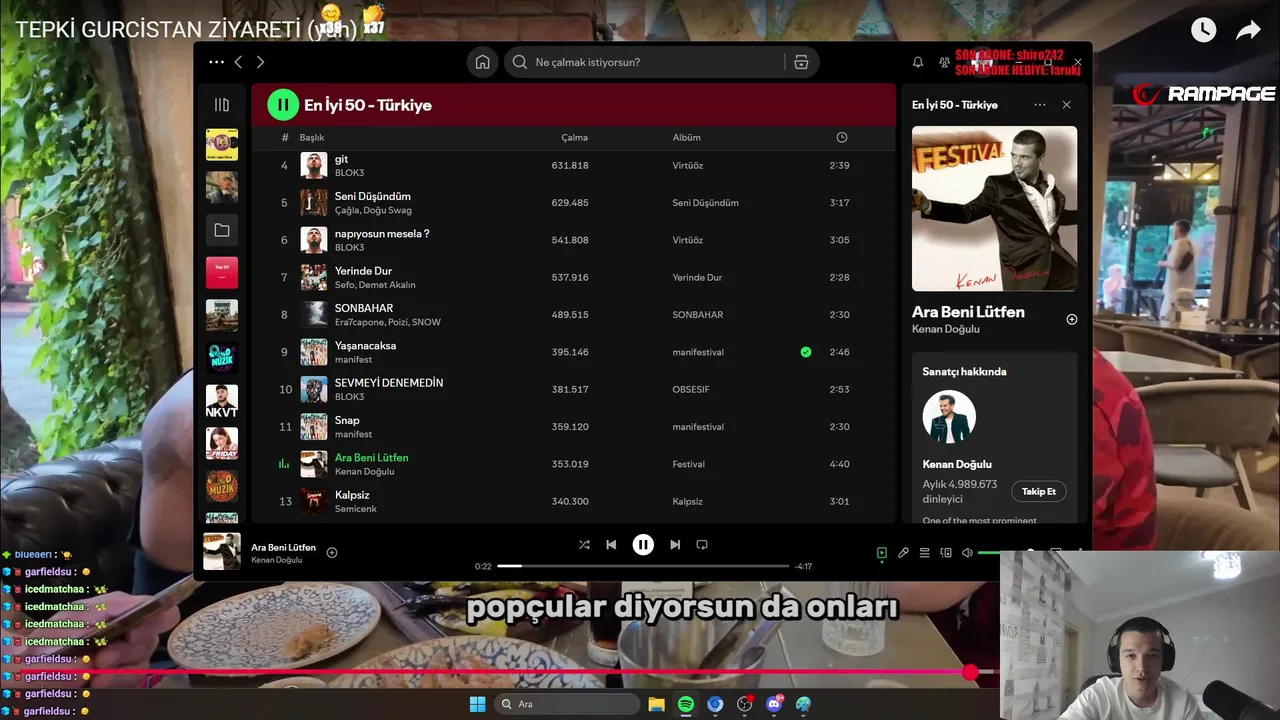Click the taskbar 'Ara' search box

coord(568,704)
